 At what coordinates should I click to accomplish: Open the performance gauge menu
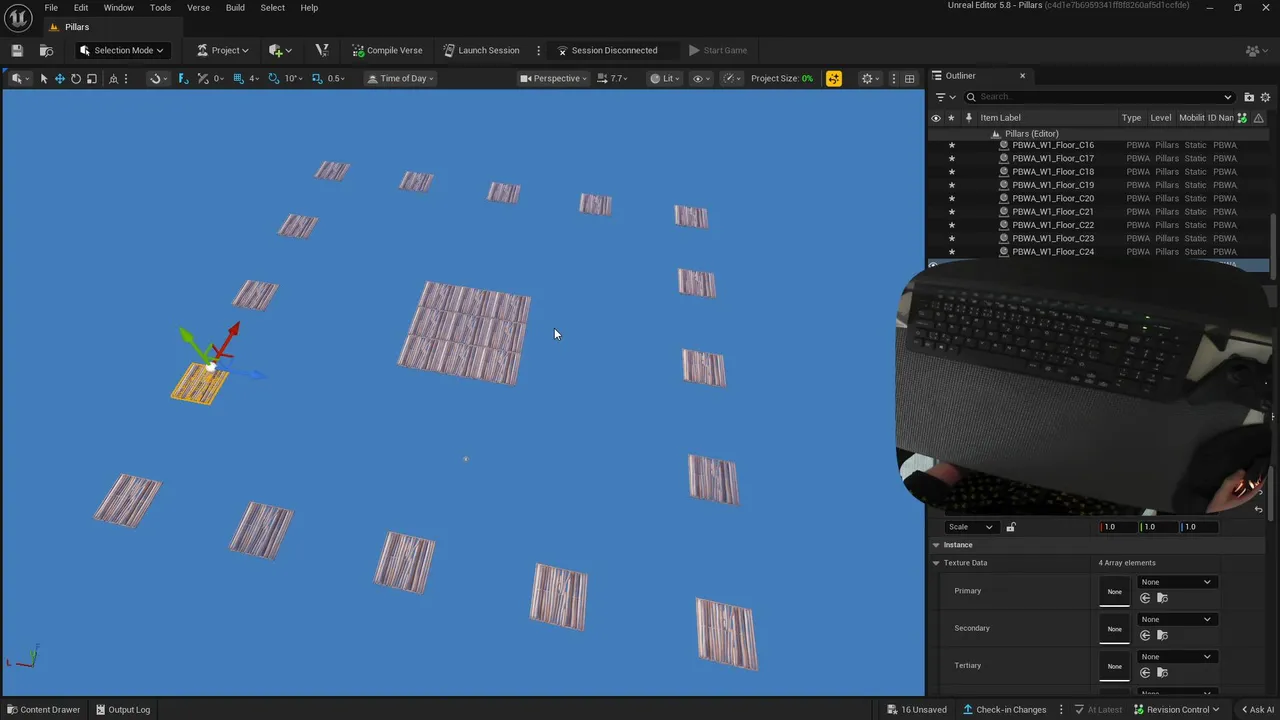point(732,78)
